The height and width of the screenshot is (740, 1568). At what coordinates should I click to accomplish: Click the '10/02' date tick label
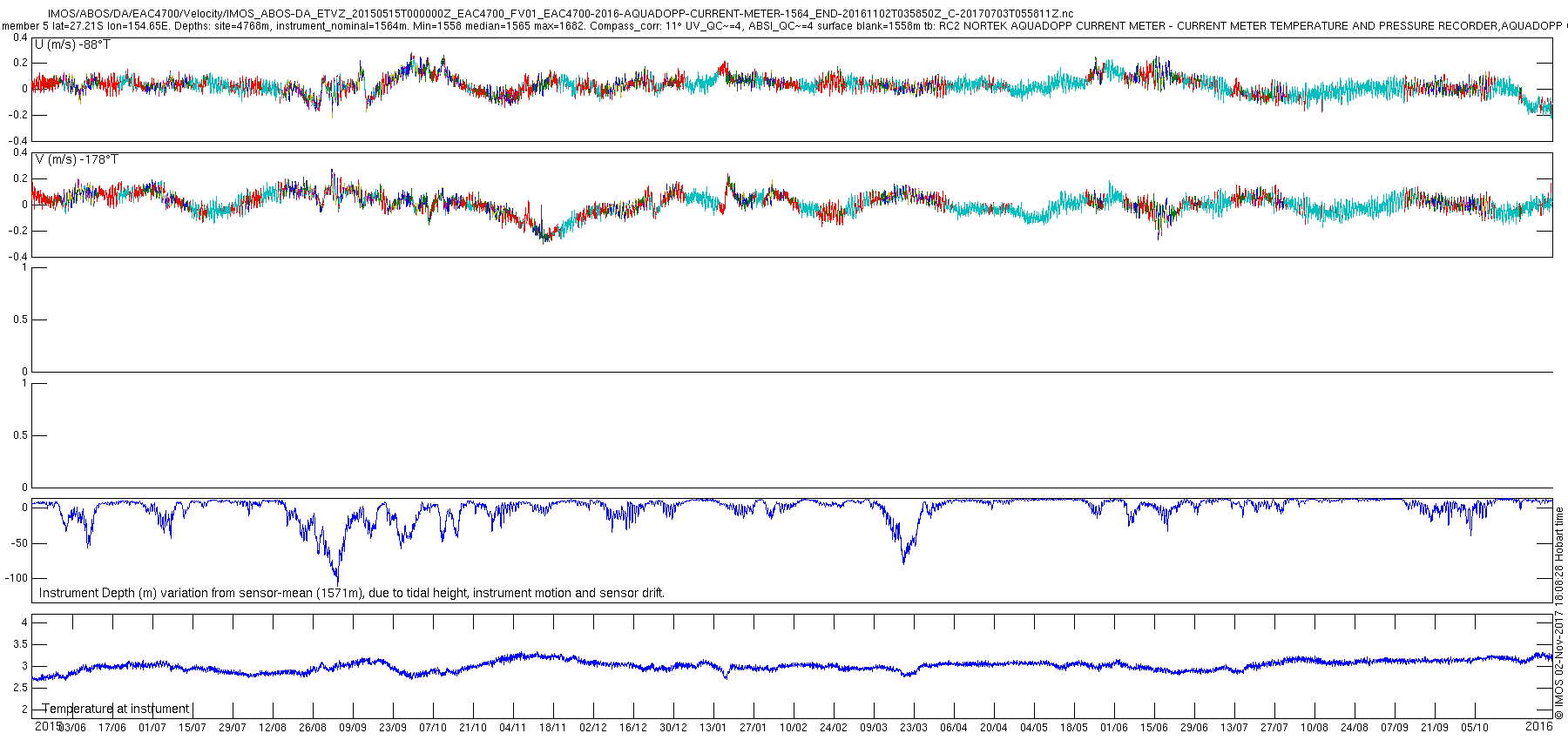pyautogui.click(x=794, y=728)
